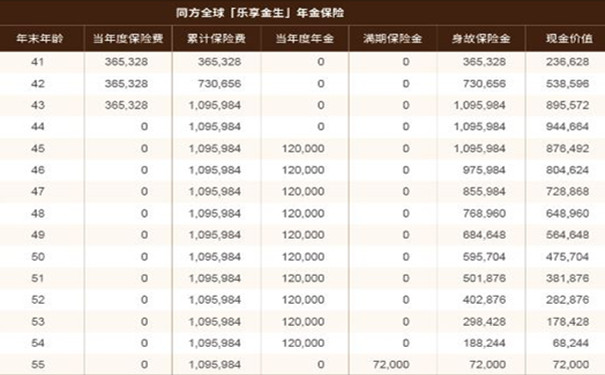Click cash value 728,868
Screen dimensions: 605x375
click(x=568, y=191)
